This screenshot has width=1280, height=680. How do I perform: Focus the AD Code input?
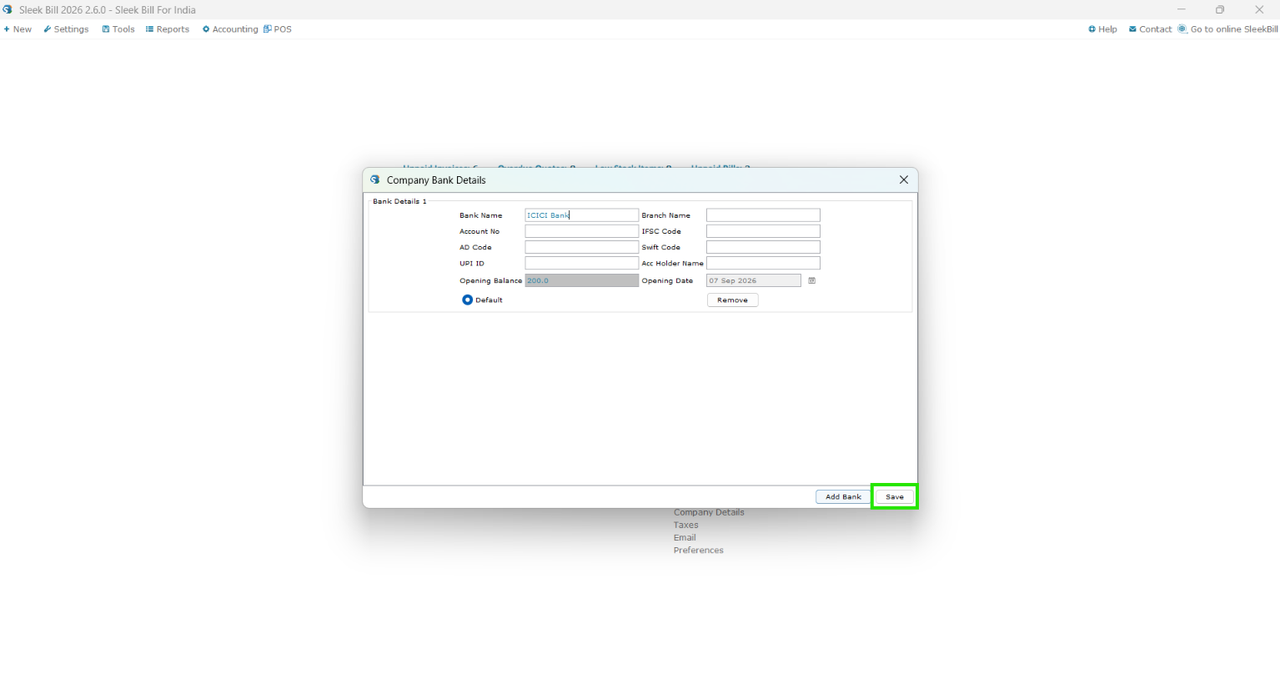point(581,247)
